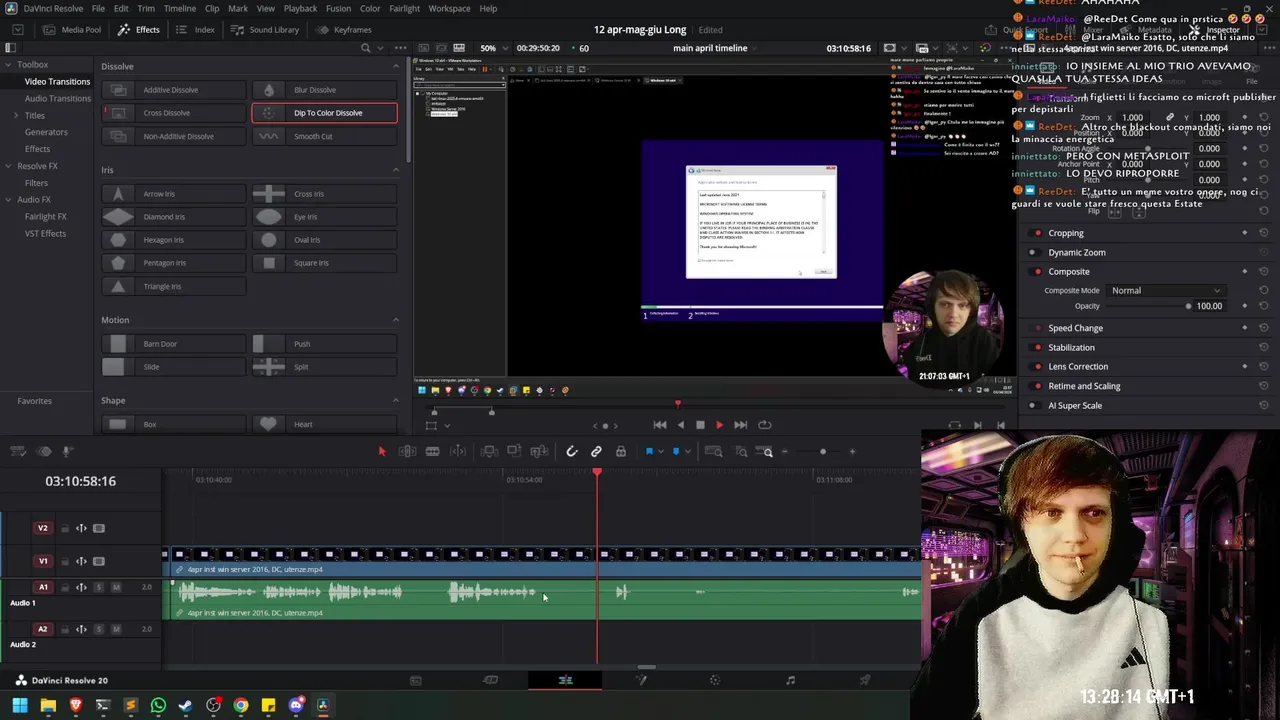Click the Opacity value field 100.00
Viewport: 1280px width, 720px height.
pyautogui.click(x=1209, y=306)
